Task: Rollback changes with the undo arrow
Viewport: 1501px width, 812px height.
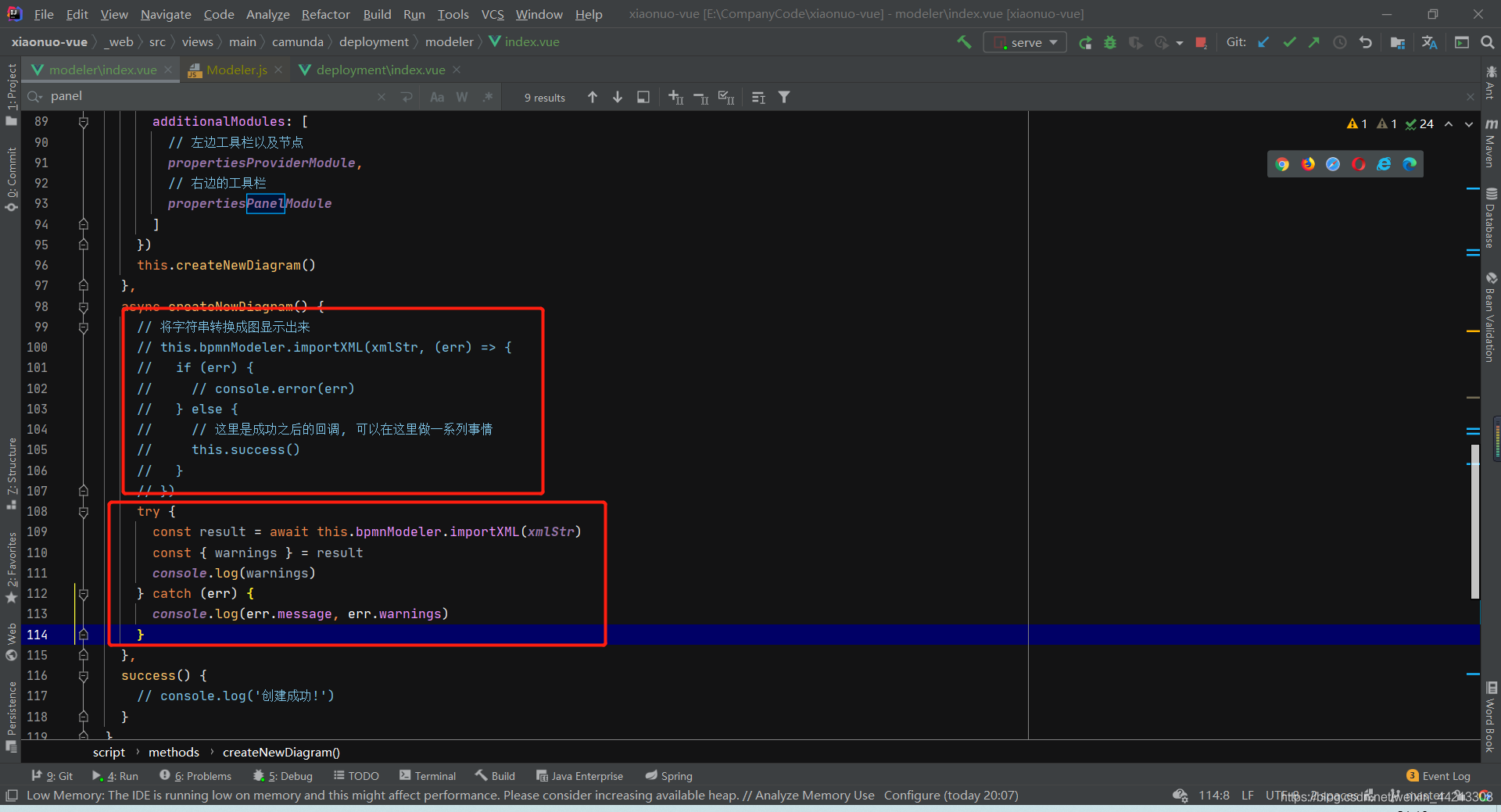Action: pyautogui.click(x=1366, y=42)
